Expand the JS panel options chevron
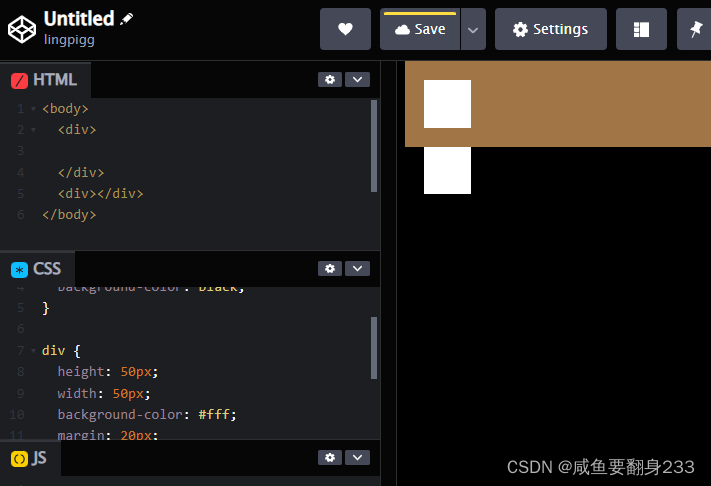Viewport: 711px width, 486px height. [357, 457]
